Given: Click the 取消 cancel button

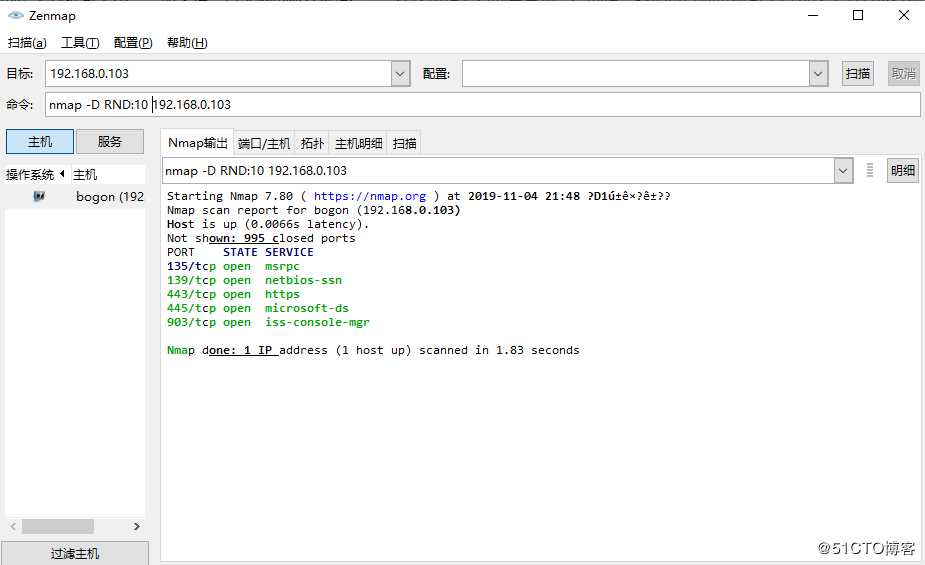Looking at the screenshot, I should (x=904, y=74).
